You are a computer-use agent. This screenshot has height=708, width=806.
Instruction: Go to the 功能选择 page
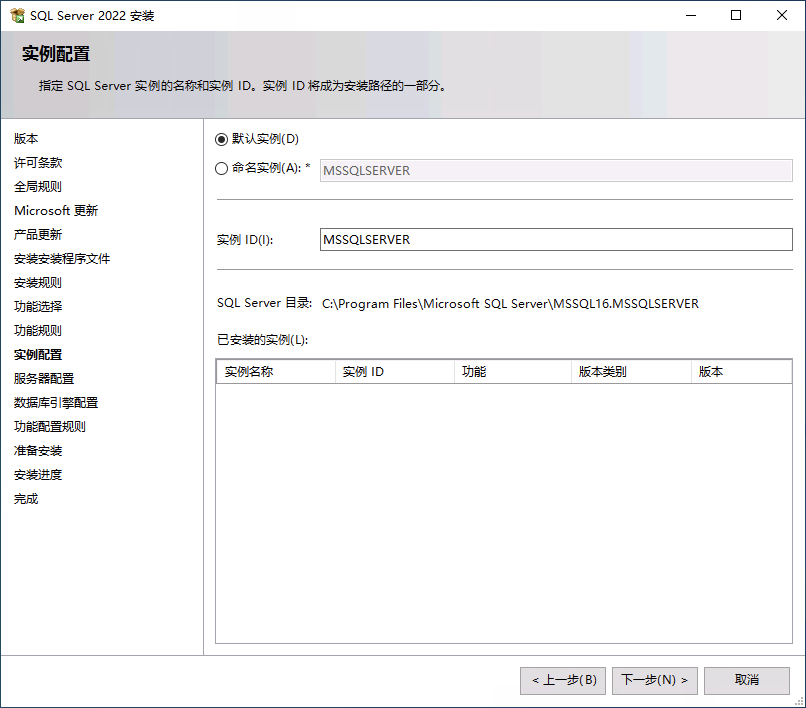[38, 306]
